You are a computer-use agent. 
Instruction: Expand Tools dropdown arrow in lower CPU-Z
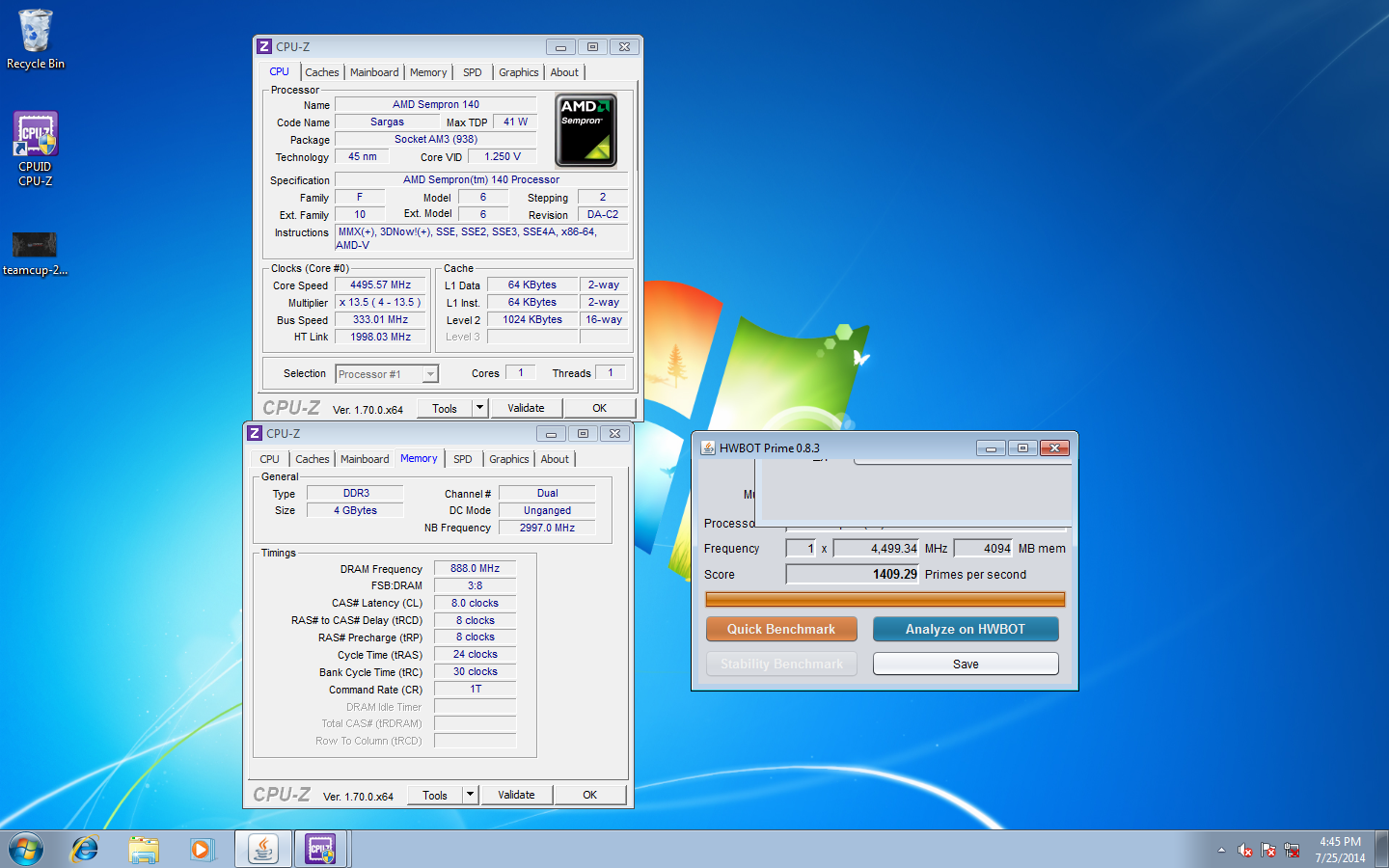(x=470, y=796)
